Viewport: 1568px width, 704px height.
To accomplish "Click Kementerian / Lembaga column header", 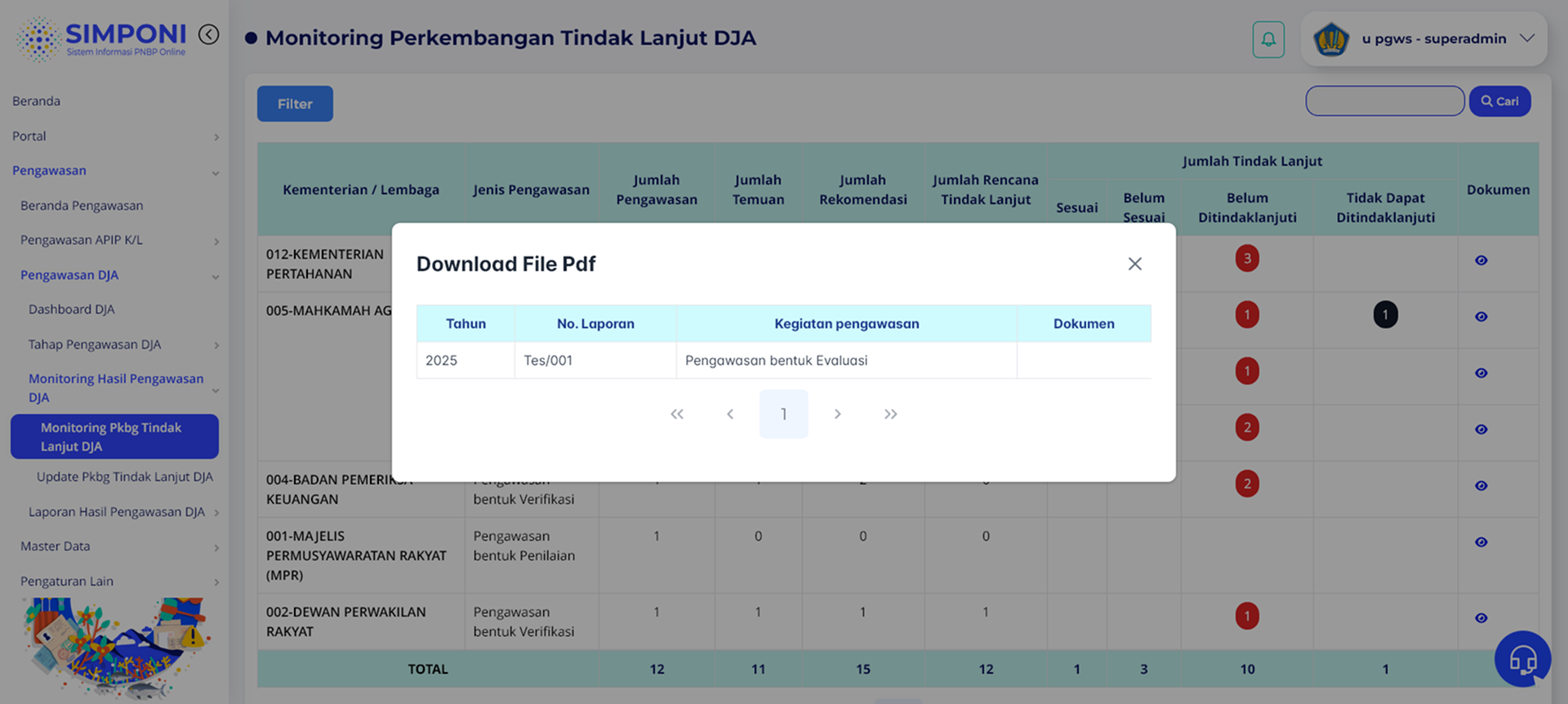I will coord(361,189).
